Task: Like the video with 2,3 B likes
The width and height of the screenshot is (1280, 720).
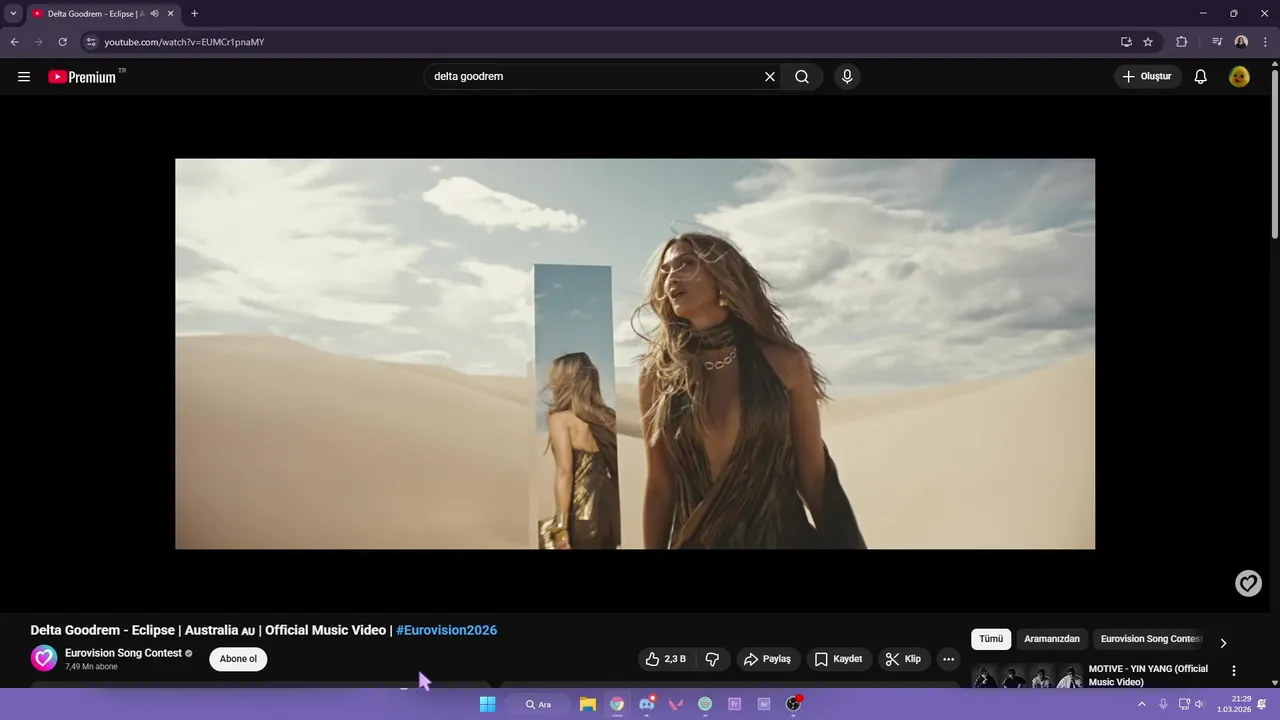Action: pyautogui.click(x=667, y=659)
